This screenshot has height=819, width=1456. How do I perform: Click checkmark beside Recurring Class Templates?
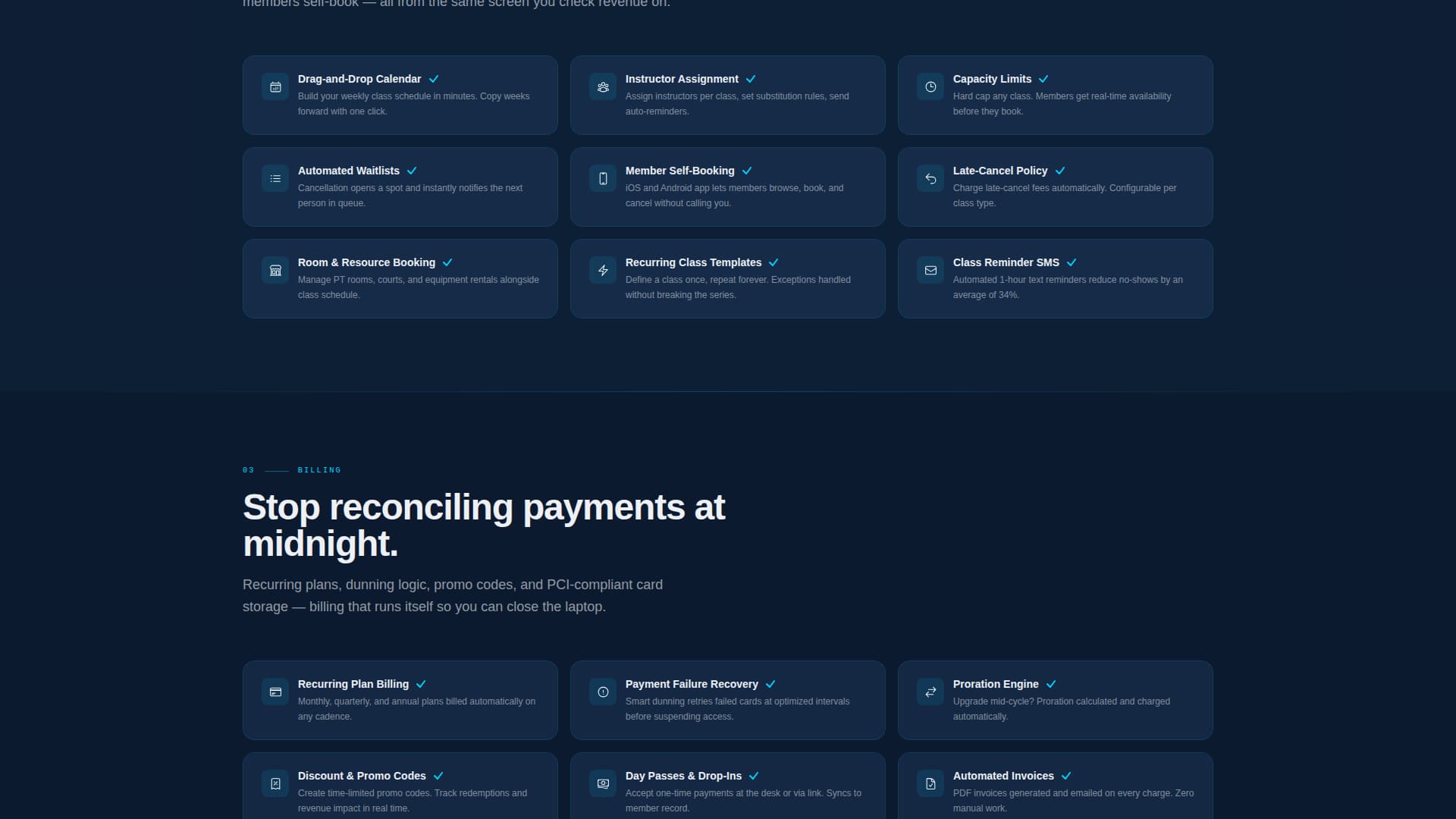click(x=773, y=262)
